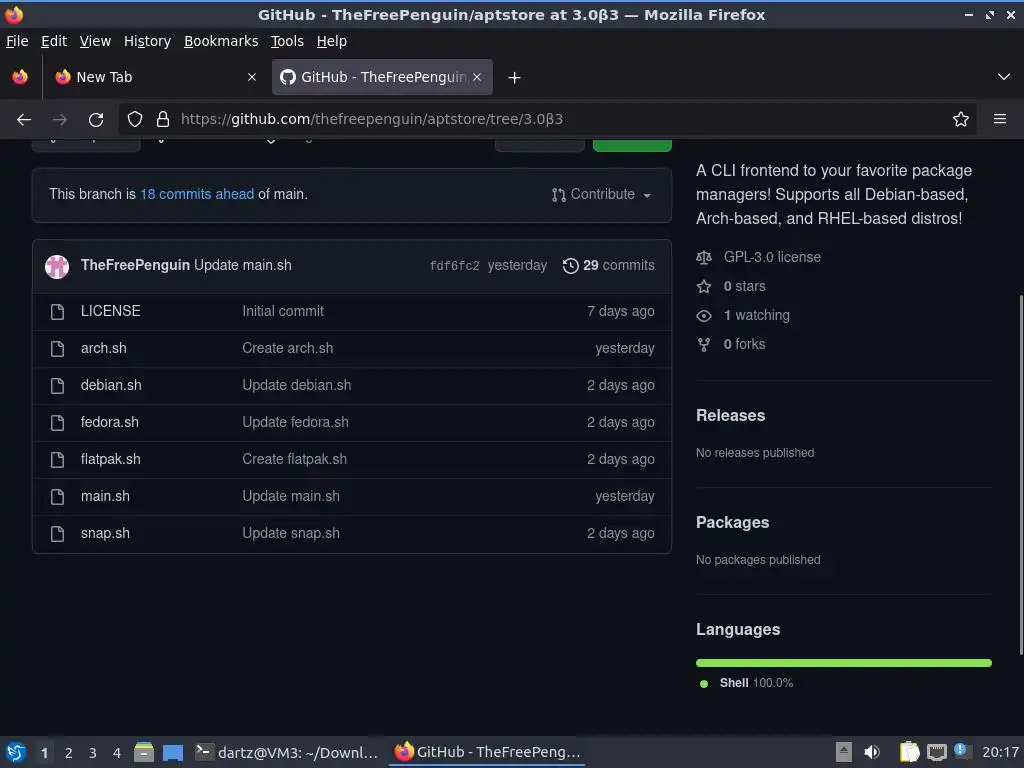Open the arch.sh file
This screenshot has height=768, width=1024.
[103, 348]
